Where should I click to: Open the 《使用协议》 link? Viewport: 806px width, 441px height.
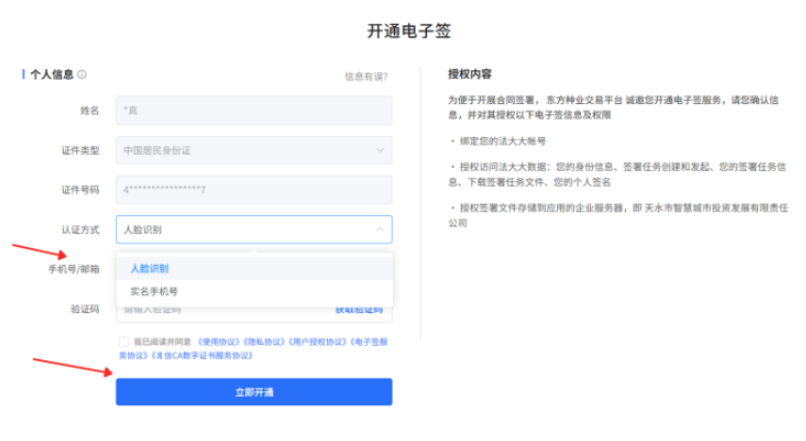click(219, 342)
